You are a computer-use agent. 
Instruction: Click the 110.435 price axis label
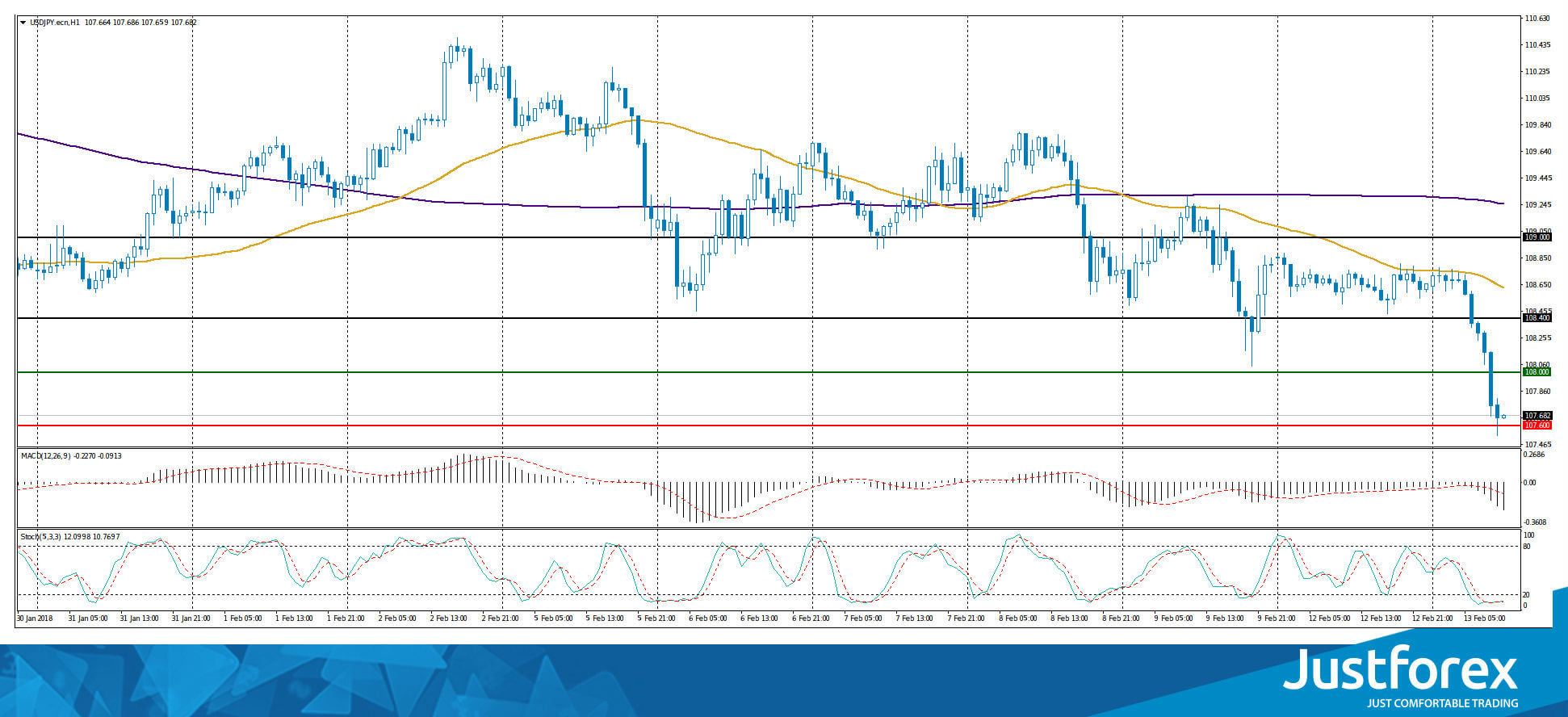[1537, 45]
